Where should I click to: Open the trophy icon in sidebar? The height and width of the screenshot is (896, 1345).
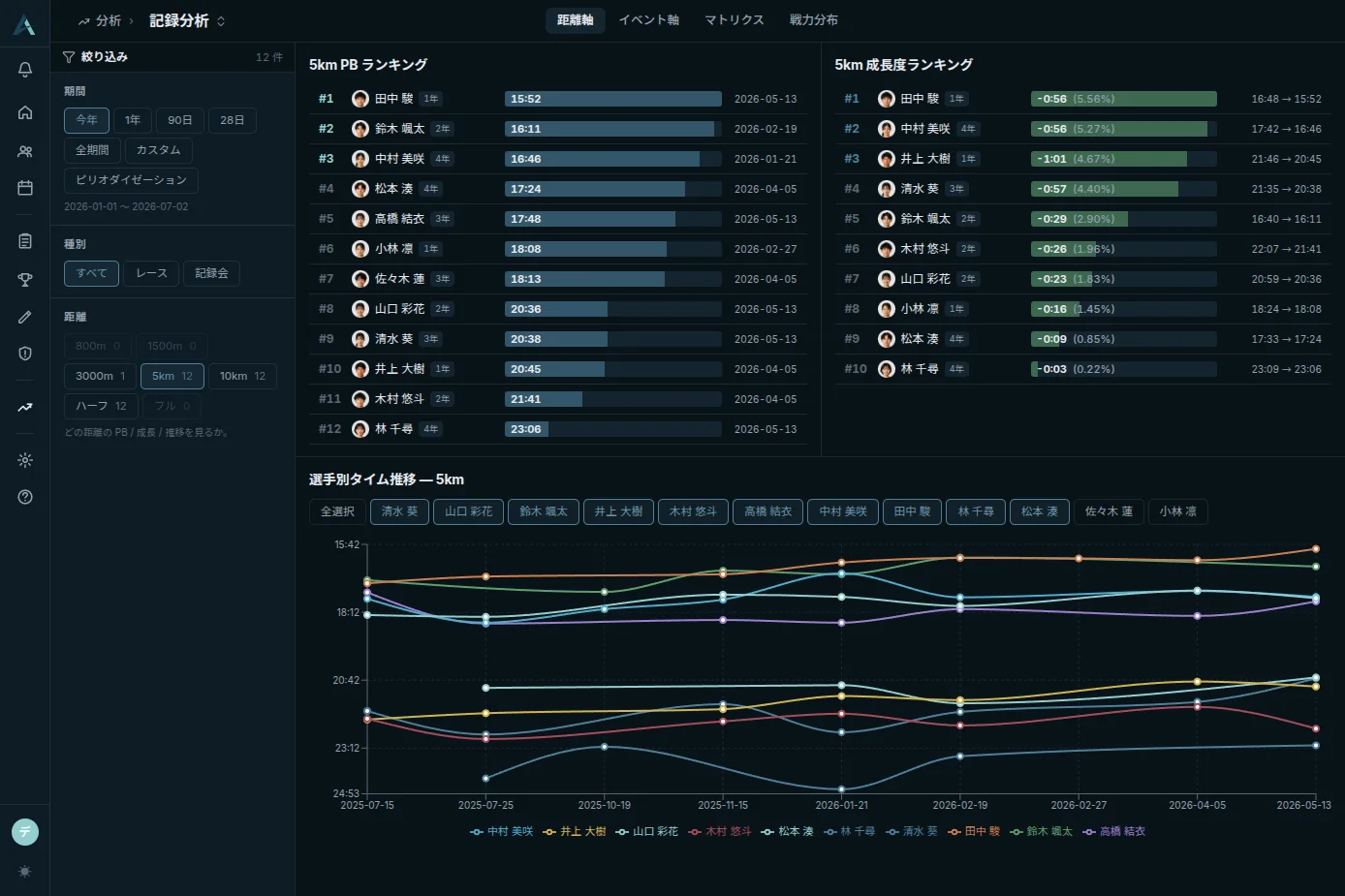coord(25,280)
